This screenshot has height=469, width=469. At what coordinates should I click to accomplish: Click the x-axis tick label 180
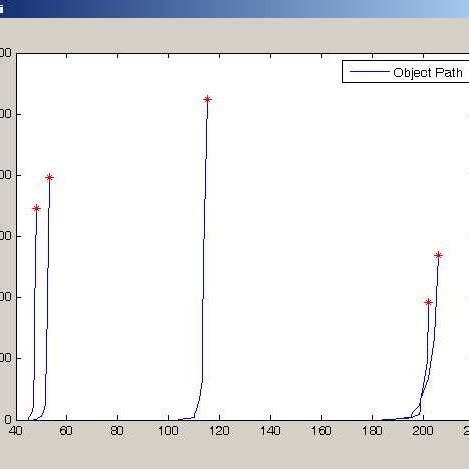[372, 431]
